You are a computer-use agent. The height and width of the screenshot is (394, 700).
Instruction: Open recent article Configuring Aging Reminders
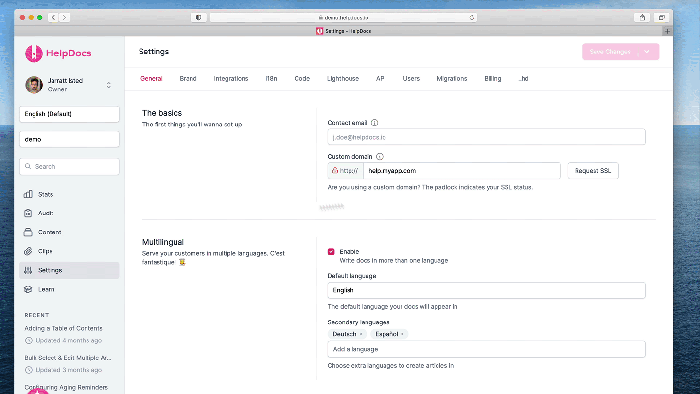(x=66, y=387)
